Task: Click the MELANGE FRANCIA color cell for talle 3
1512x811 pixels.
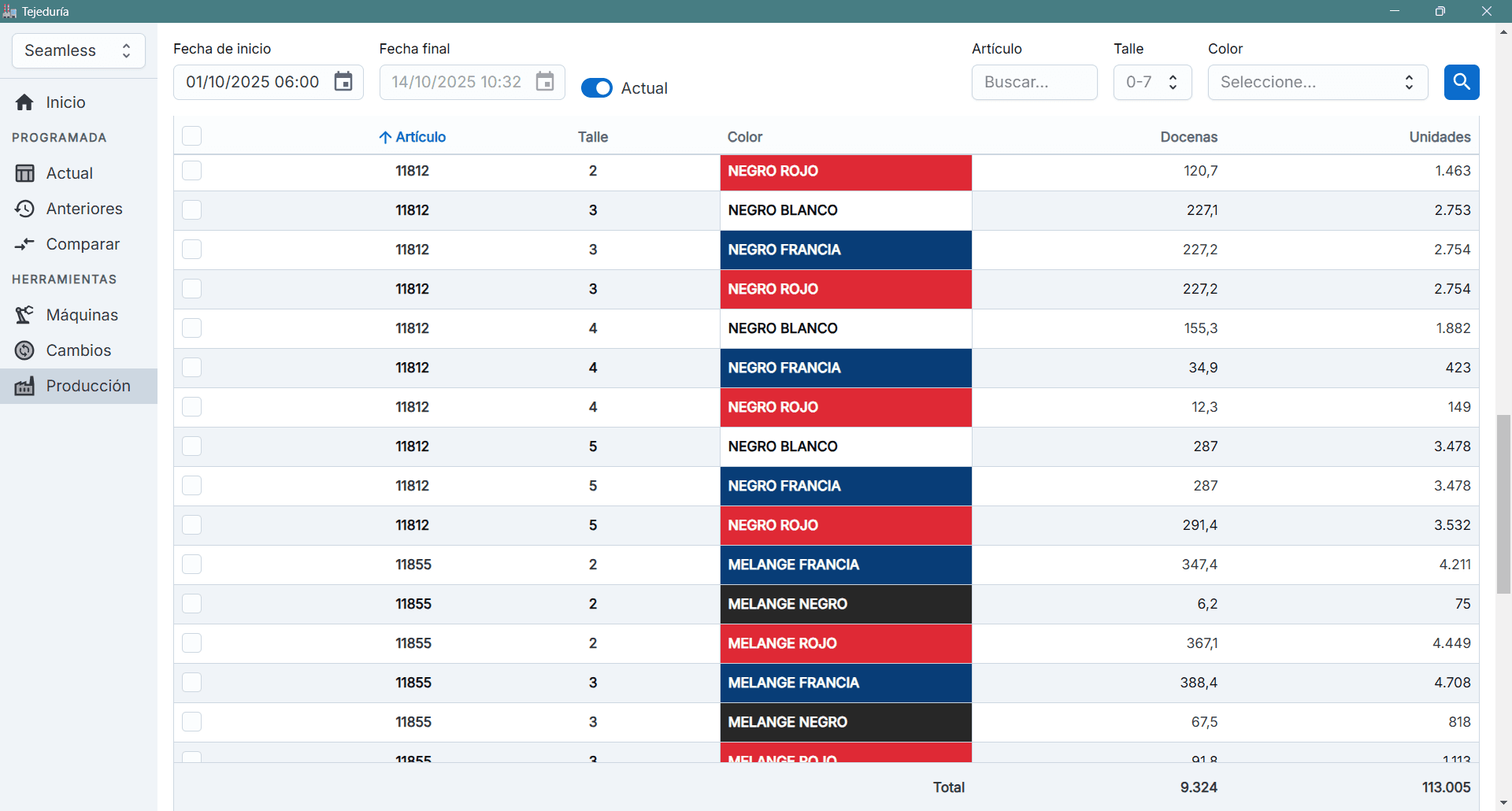Action: click(846, 683)
